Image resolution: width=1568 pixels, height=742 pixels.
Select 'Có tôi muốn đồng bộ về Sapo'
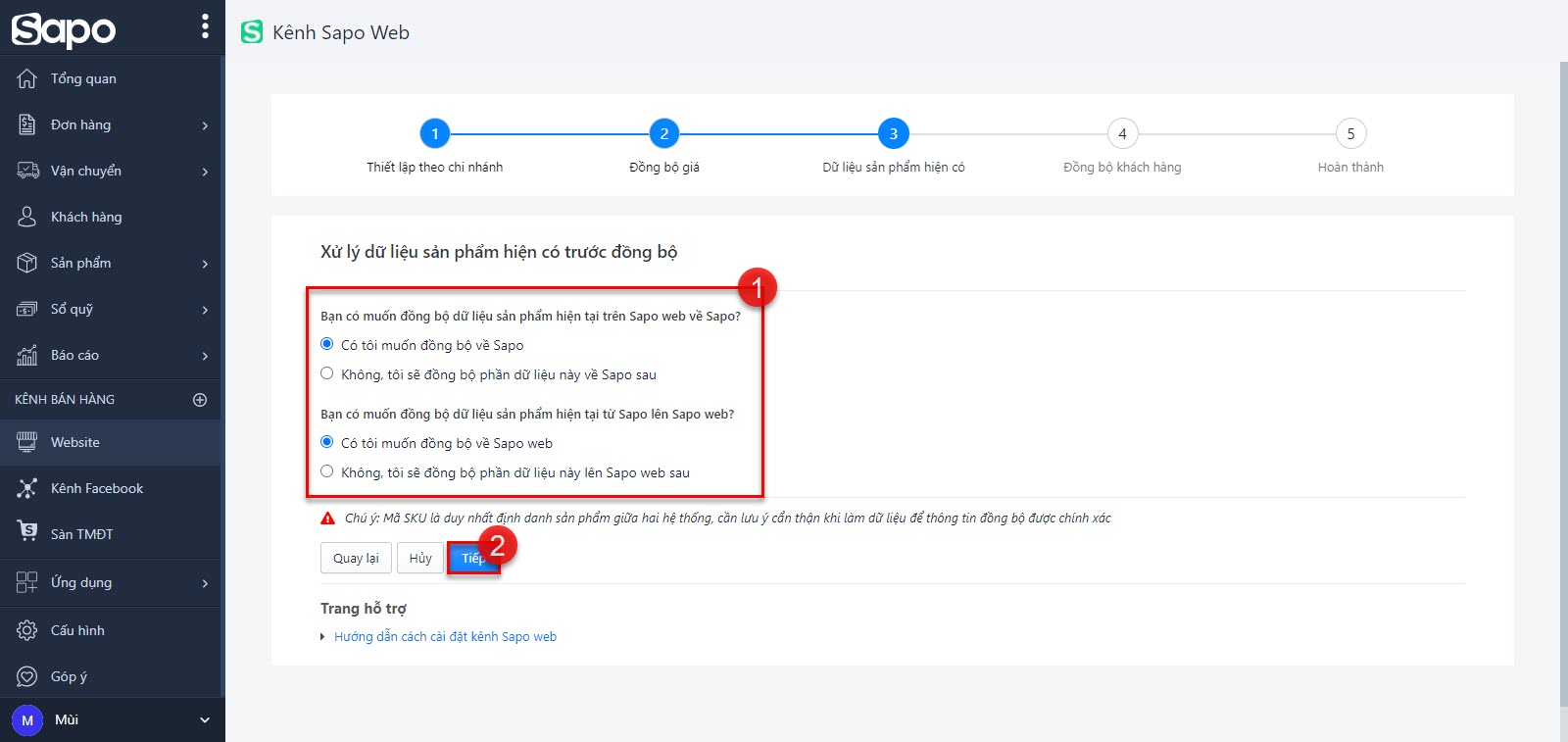(x=327, y=344)
